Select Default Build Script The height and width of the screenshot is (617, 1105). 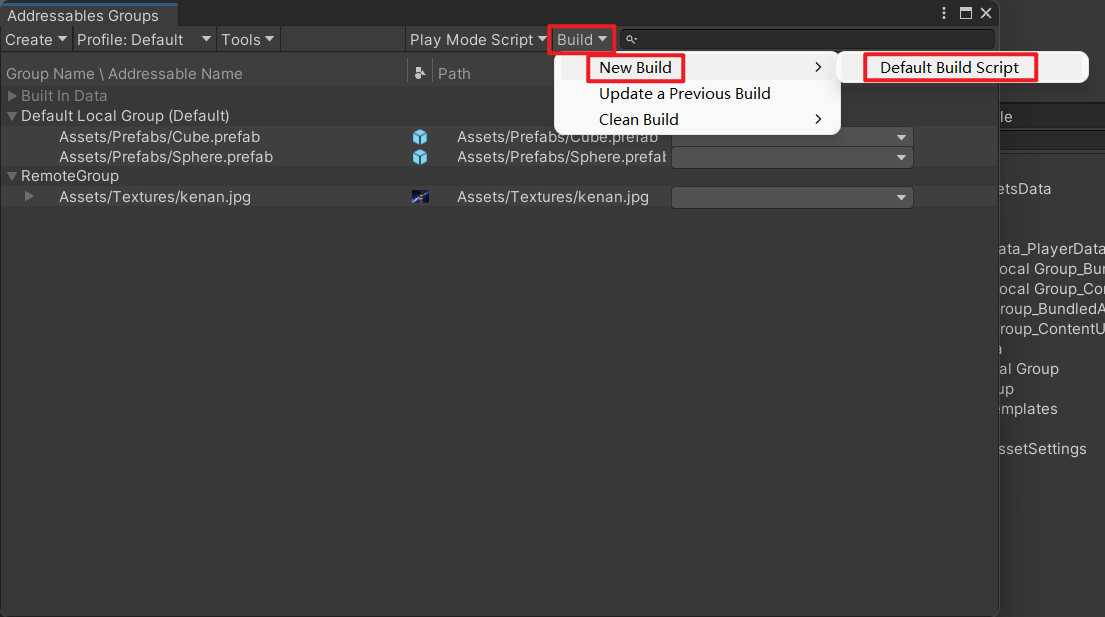click(x=949, y=68)
